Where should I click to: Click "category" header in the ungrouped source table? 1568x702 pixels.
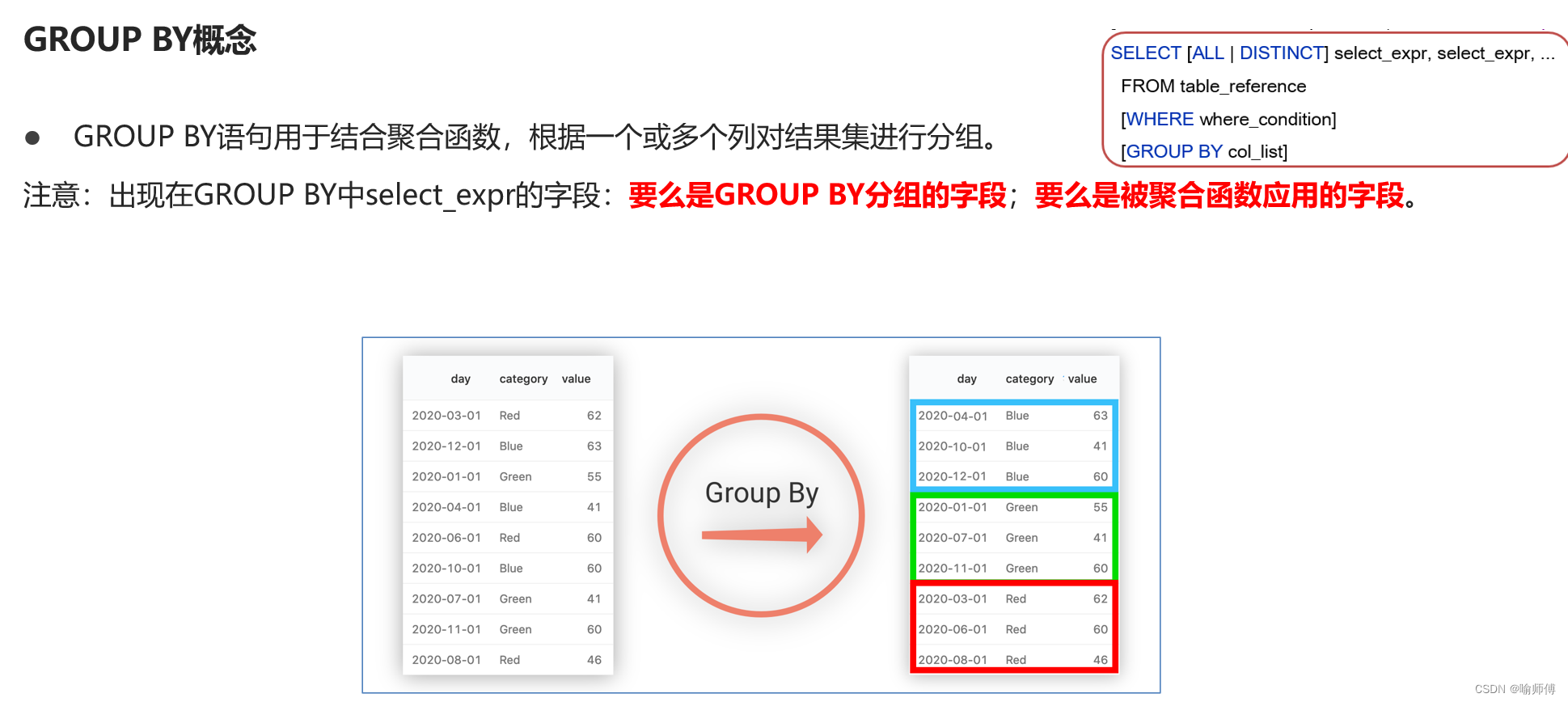(523, 378)
